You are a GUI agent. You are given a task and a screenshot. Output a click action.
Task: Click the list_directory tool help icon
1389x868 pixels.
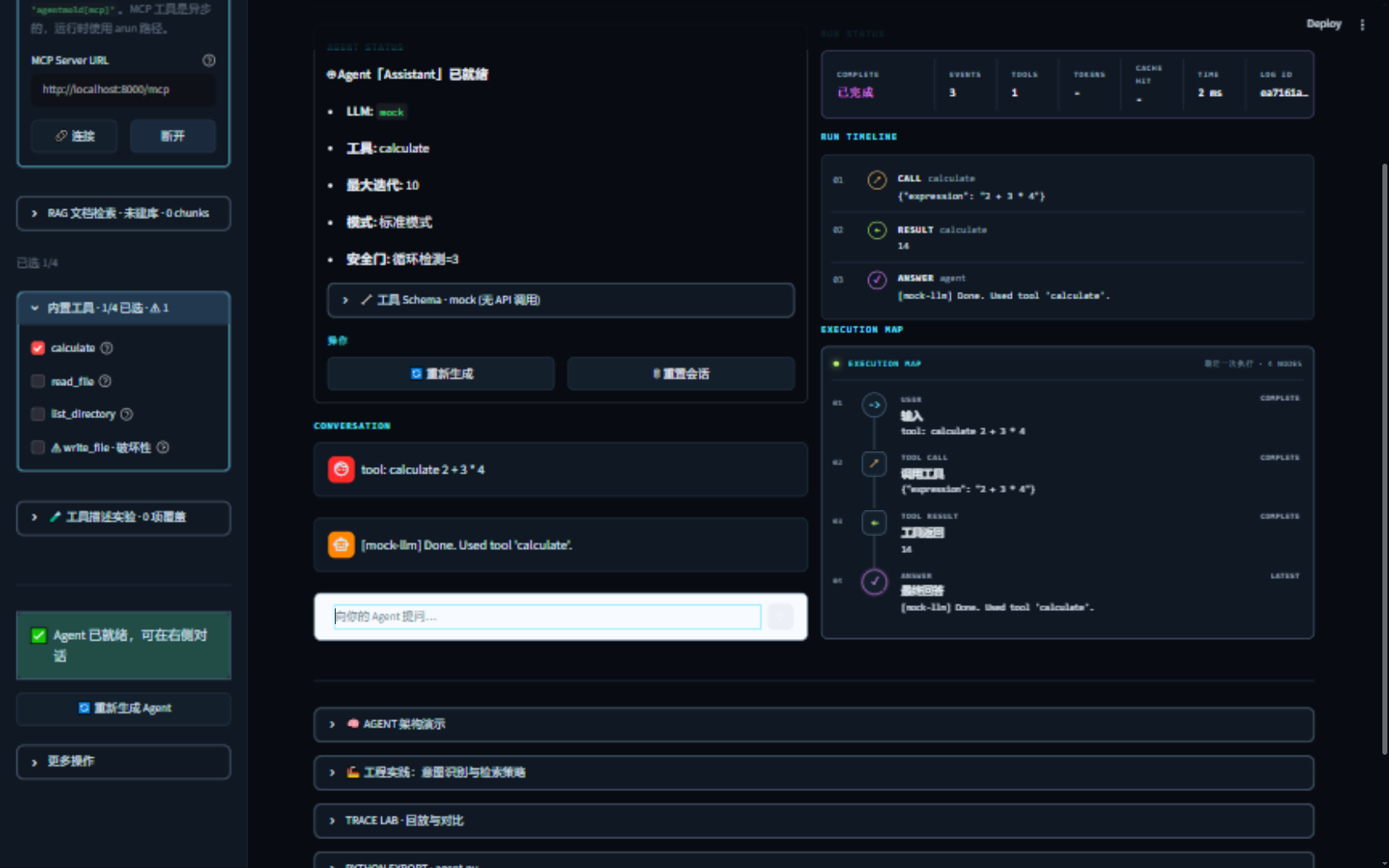126,414
